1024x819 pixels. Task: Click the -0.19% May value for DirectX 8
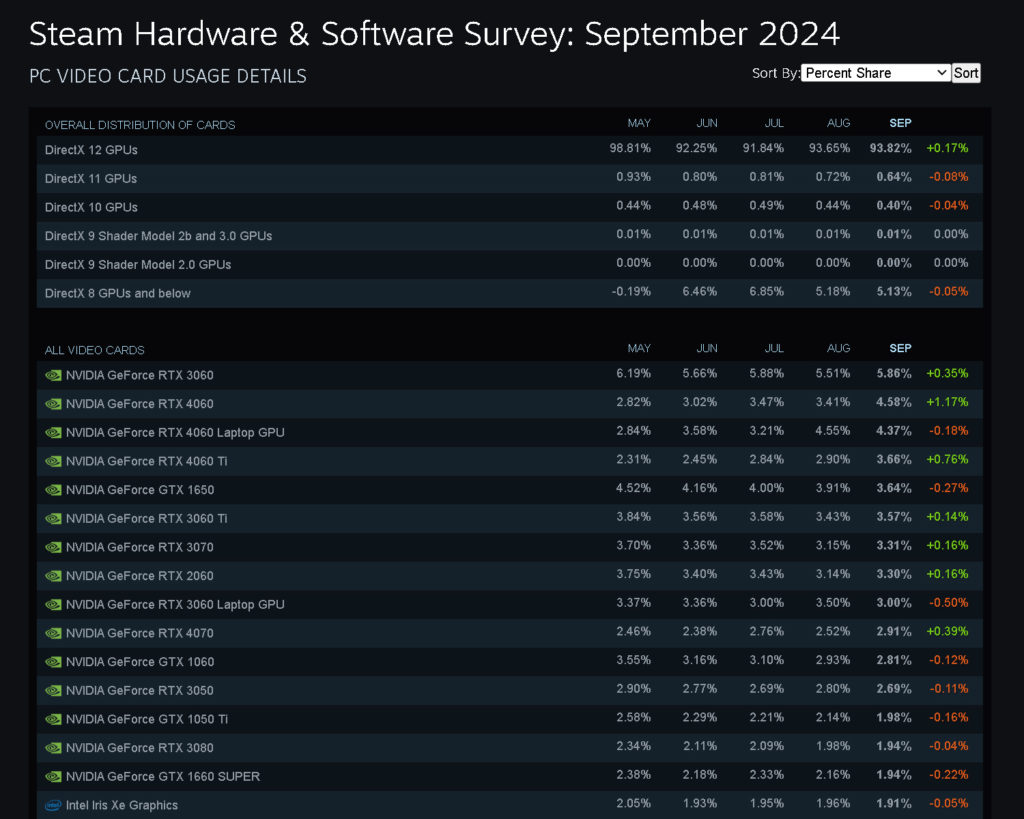point(631,292)
